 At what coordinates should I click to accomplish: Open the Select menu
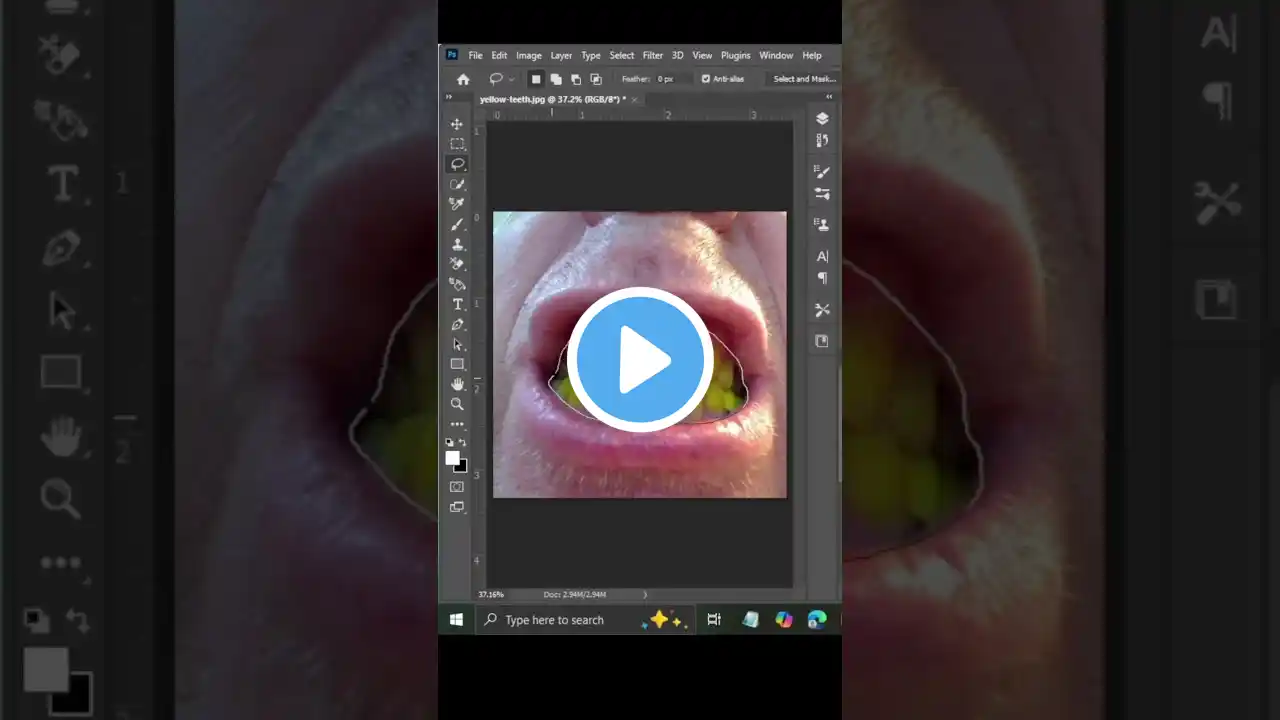(622, 56)
